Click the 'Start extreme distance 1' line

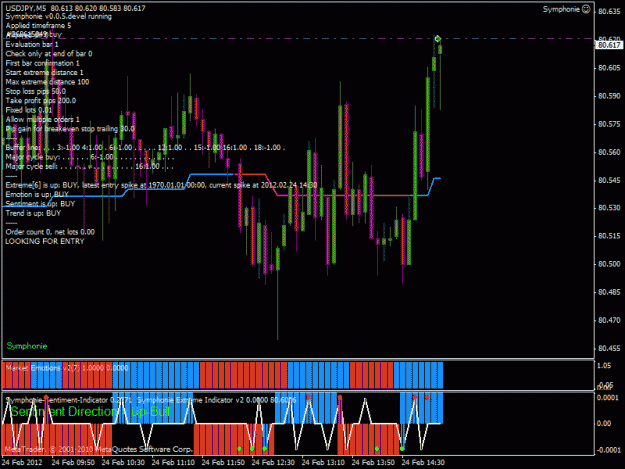[x=44, y=73]
